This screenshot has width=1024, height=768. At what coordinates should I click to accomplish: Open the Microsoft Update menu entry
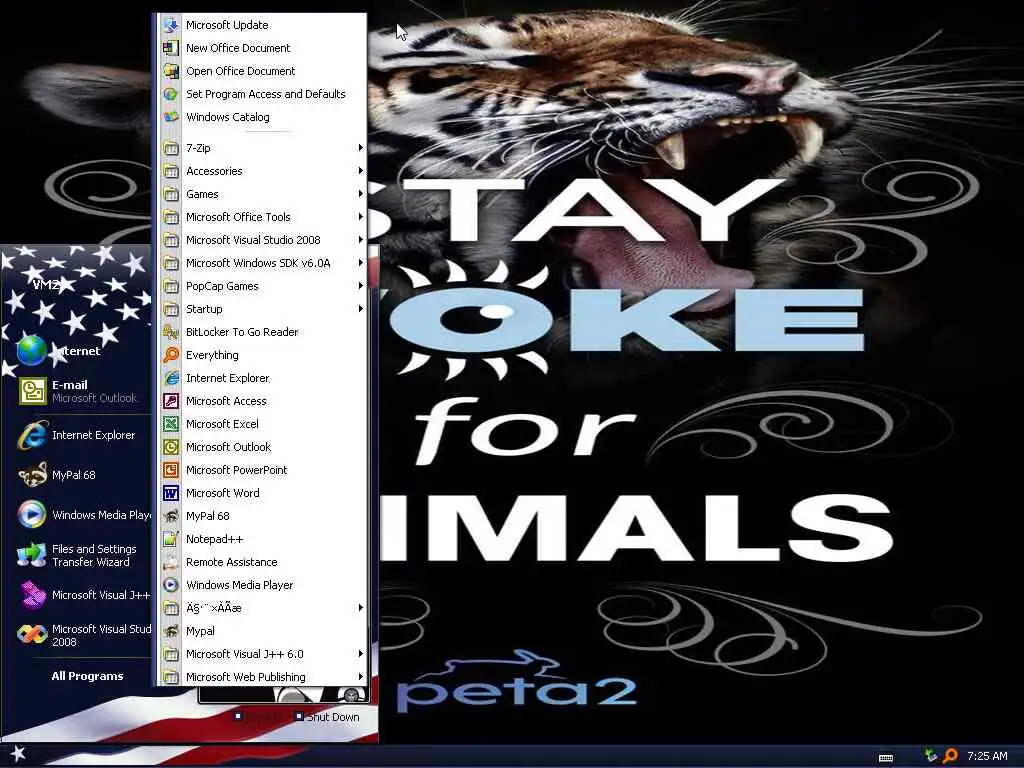coord(263,25)
